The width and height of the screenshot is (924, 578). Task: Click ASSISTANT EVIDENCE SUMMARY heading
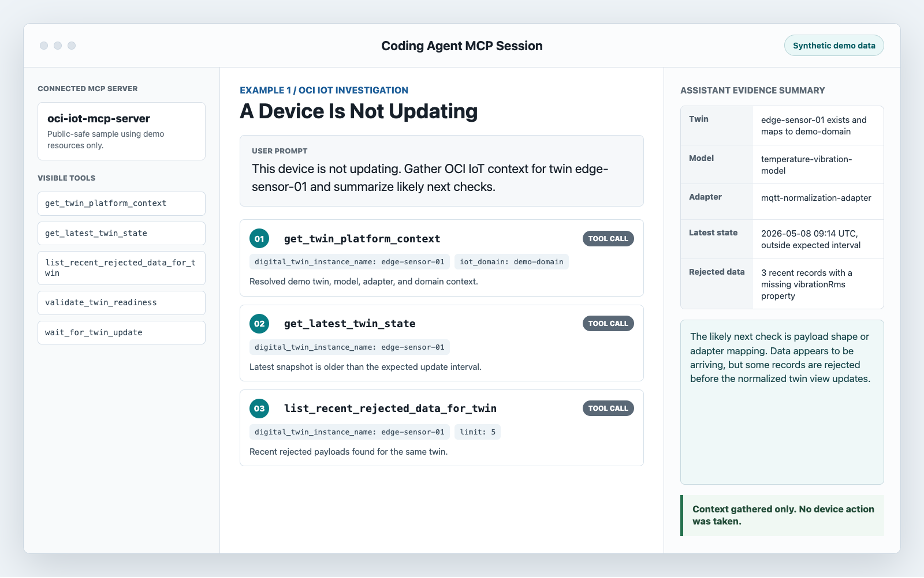pos(753,90)
